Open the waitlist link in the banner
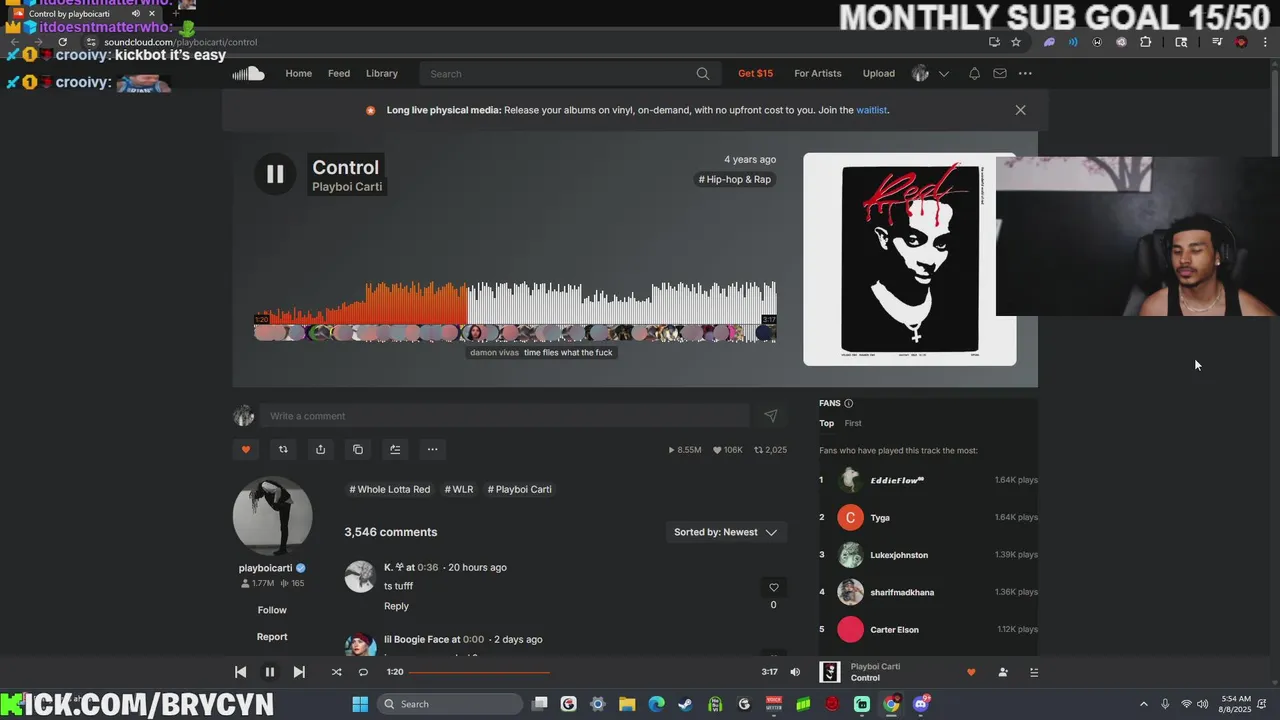 871,110
